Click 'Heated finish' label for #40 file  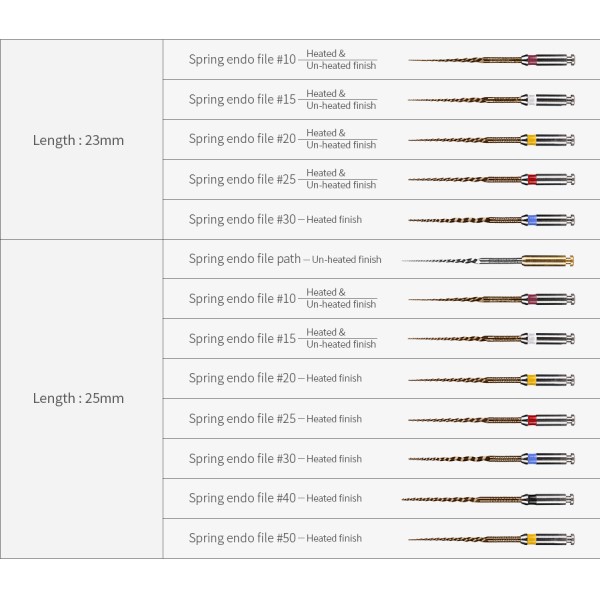[x=334, y=498]
